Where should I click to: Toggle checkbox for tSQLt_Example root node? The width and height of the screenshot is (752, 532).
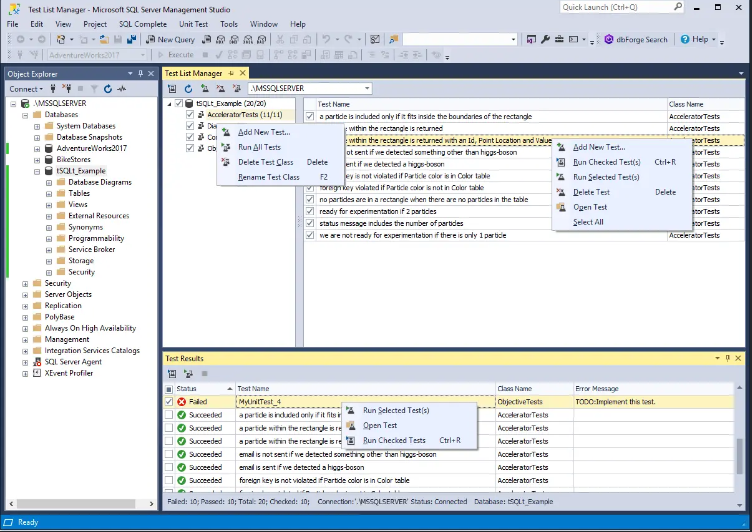click(179, 103)
